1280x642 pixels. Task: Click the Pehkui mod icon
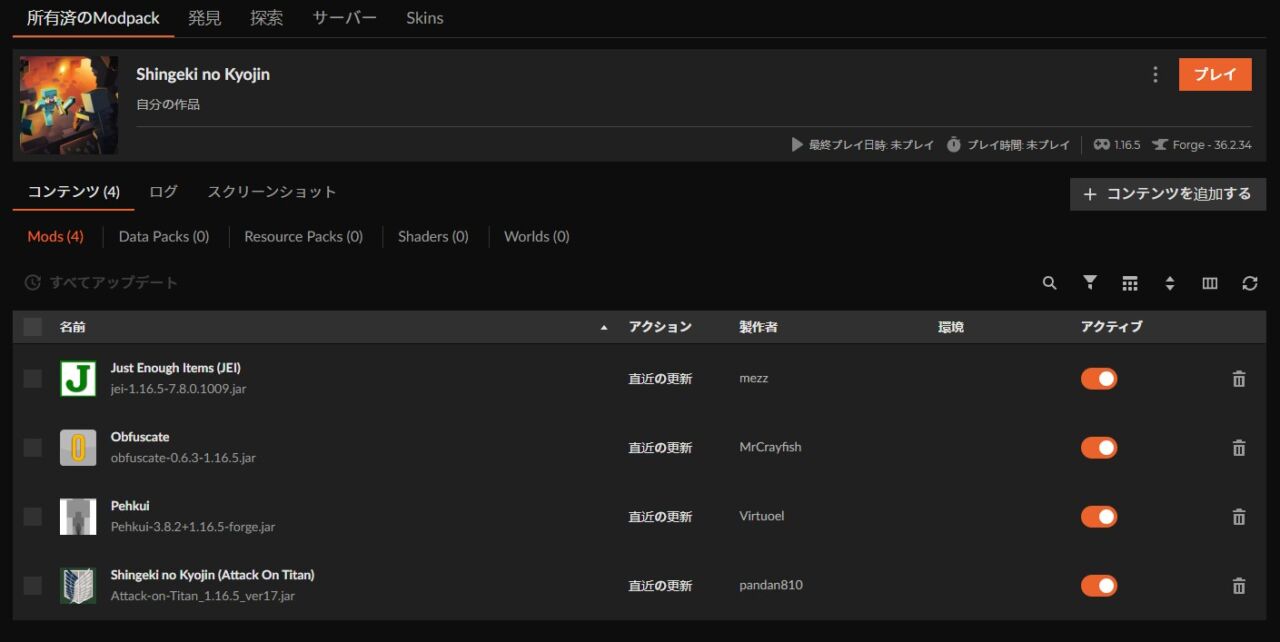(78, 517)
